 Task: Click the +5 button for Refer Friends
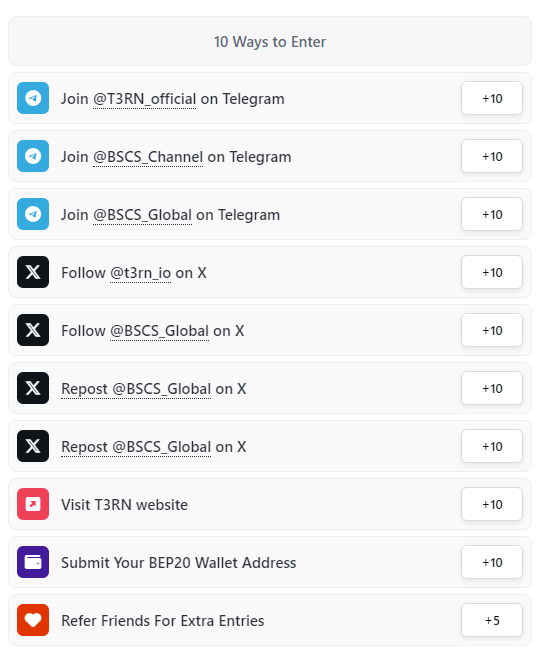(492, 620)
